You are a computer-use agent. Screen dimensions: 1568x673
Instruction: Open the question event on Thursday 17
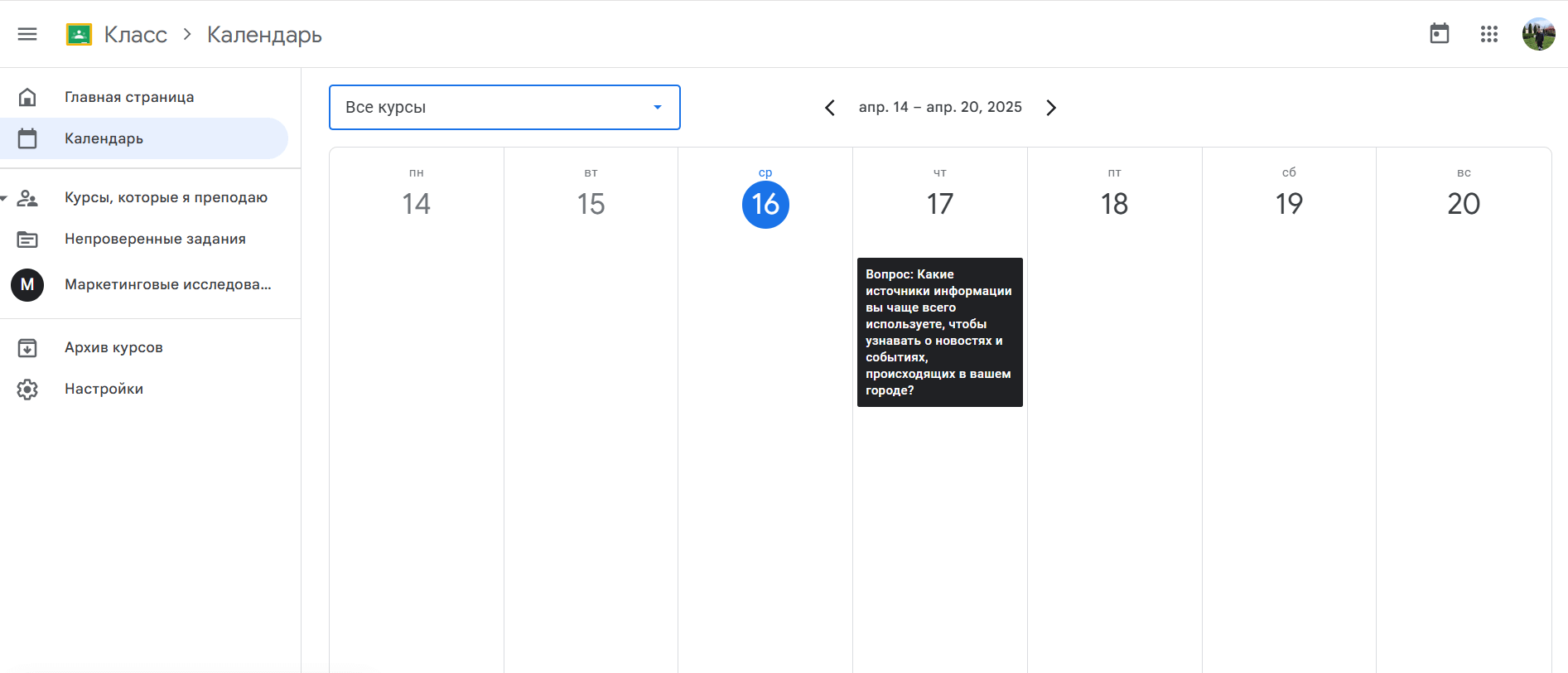(x=939, y=332)
